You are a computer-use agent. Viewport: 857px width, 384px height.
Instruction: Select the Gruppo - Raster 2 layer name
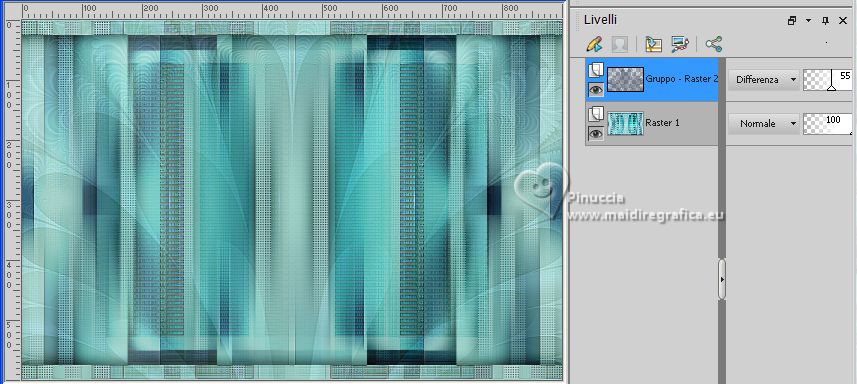pyautogui.click(x=682, y=79)
